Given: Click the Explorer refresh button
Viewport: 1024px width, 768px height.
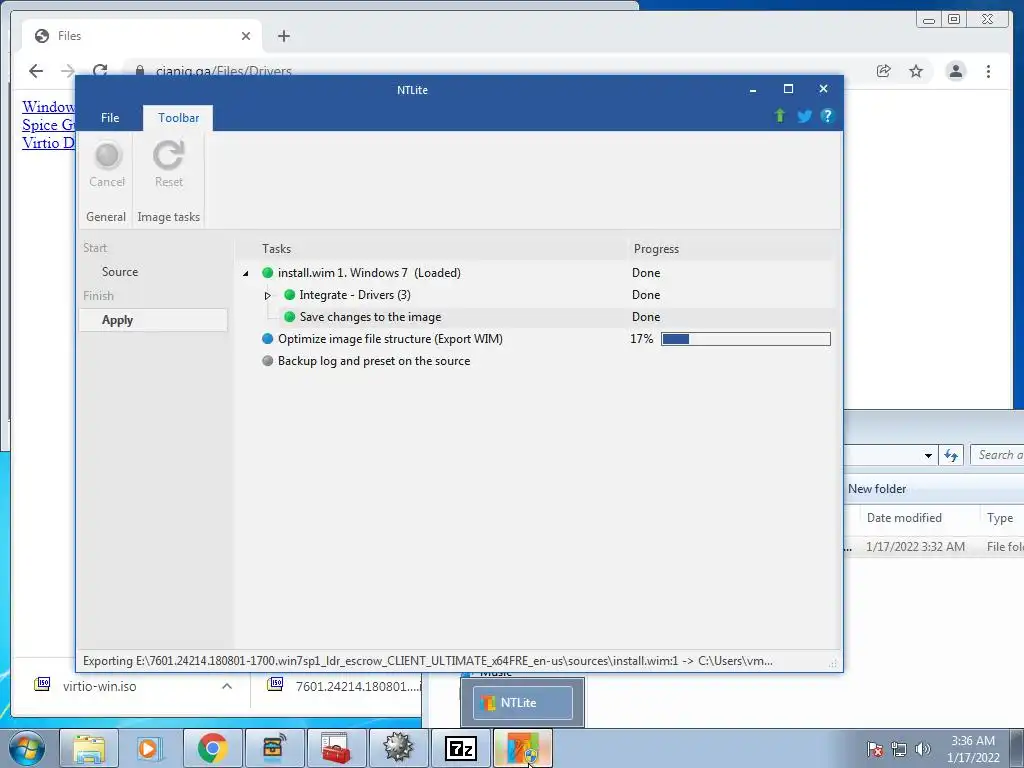Looking at the screenshot, I should click(951, 455).
